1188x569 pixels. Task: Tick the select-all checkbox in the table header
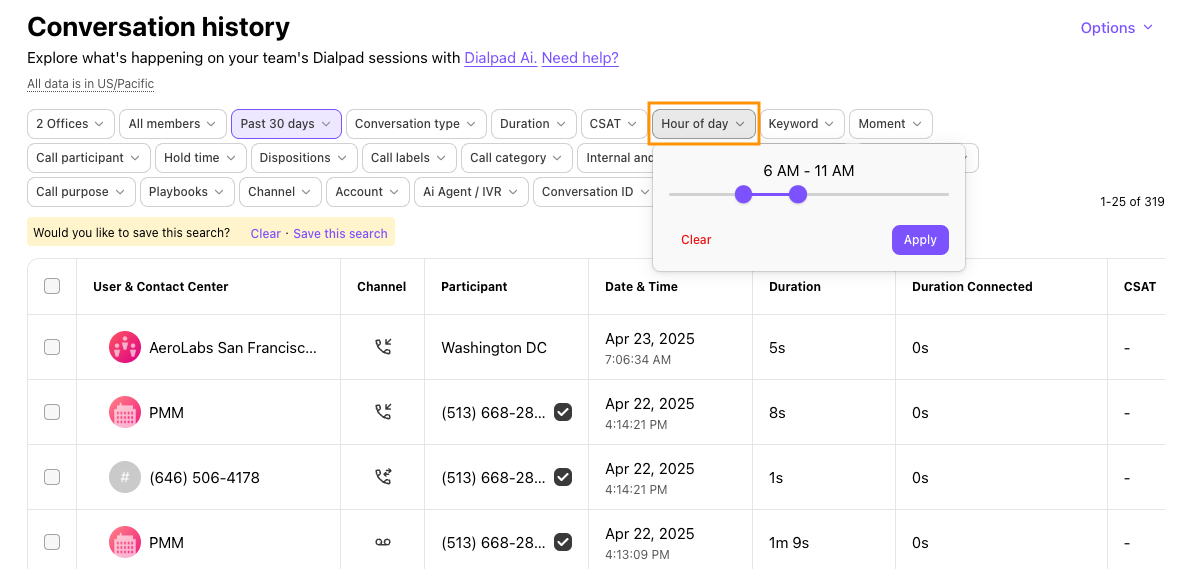[52, 286]
